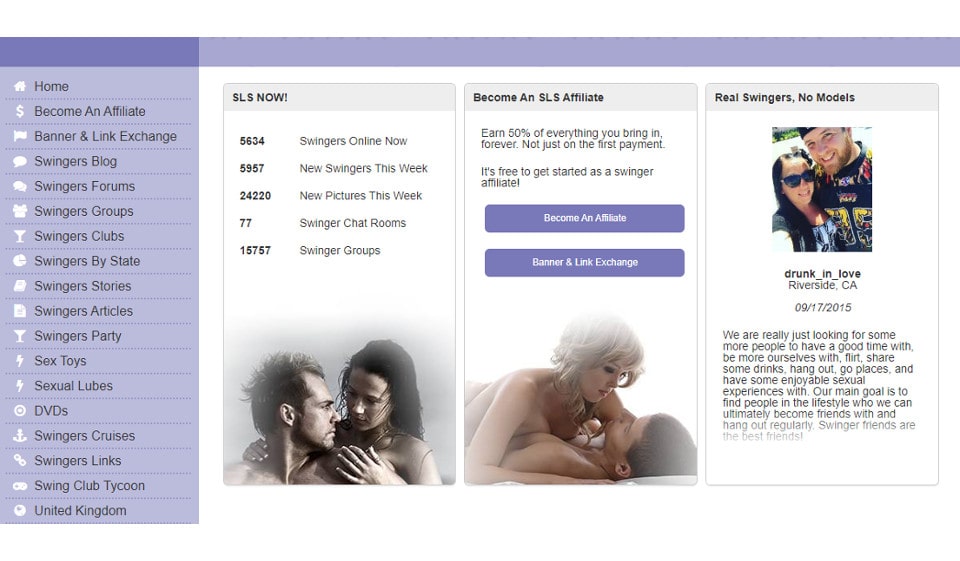Click the speech bubble icon for Blog
The height and width of the screenshot is (561, 960).
pos(20,162)
